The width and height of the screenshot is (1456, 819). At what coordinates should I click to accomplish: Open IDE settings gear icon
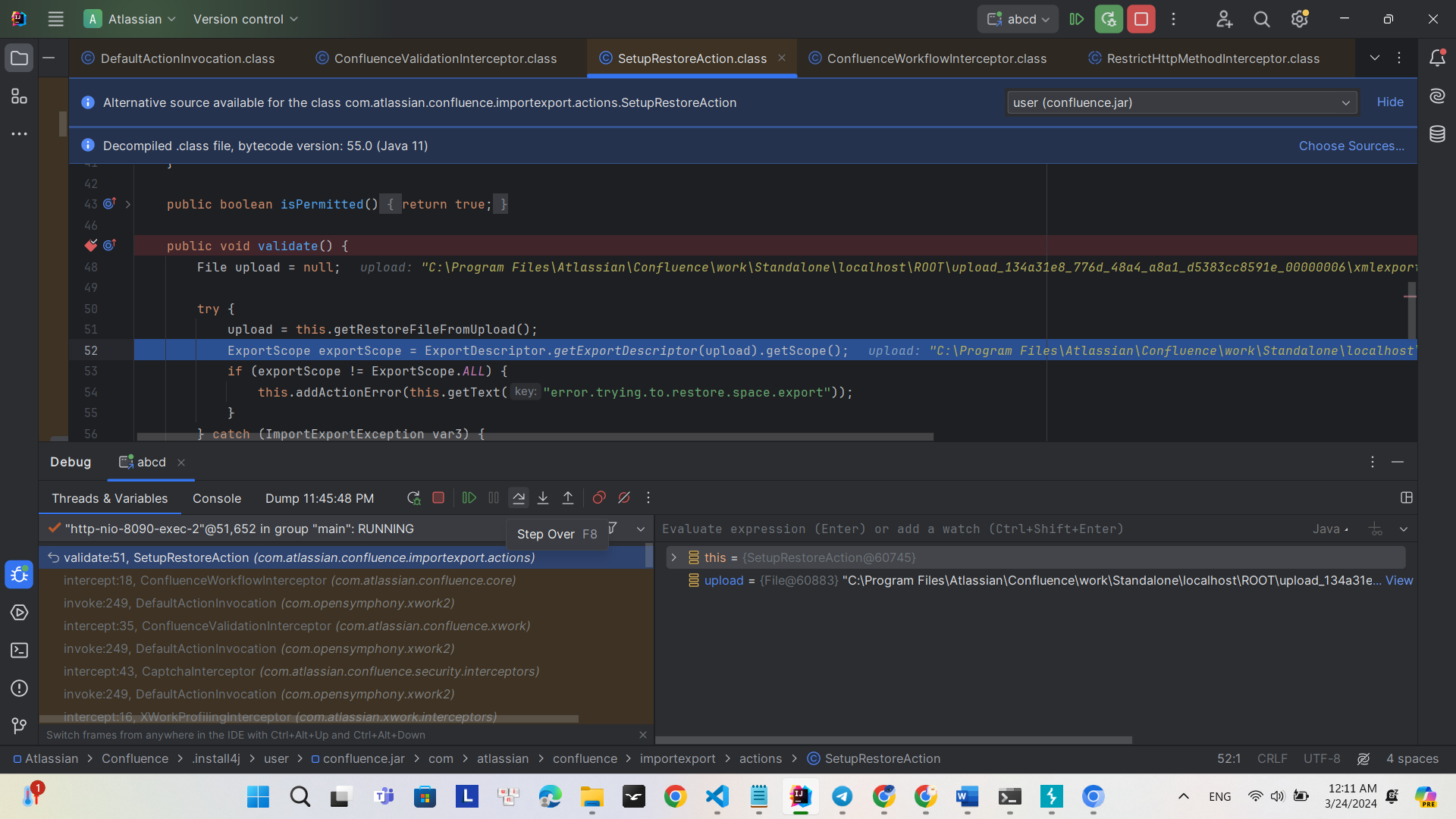click(1300, 20)
